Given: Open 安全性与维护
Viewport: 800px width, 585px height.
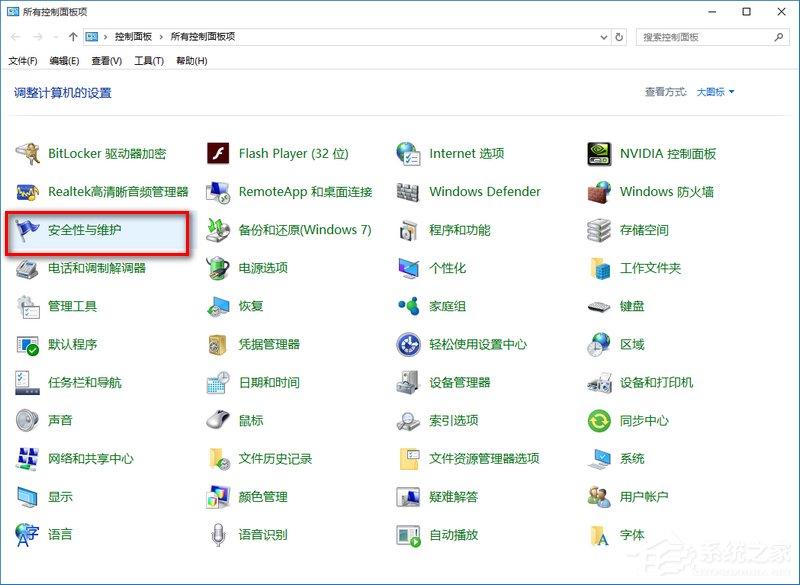Looking at the screenshot, I should pos(86,230).
